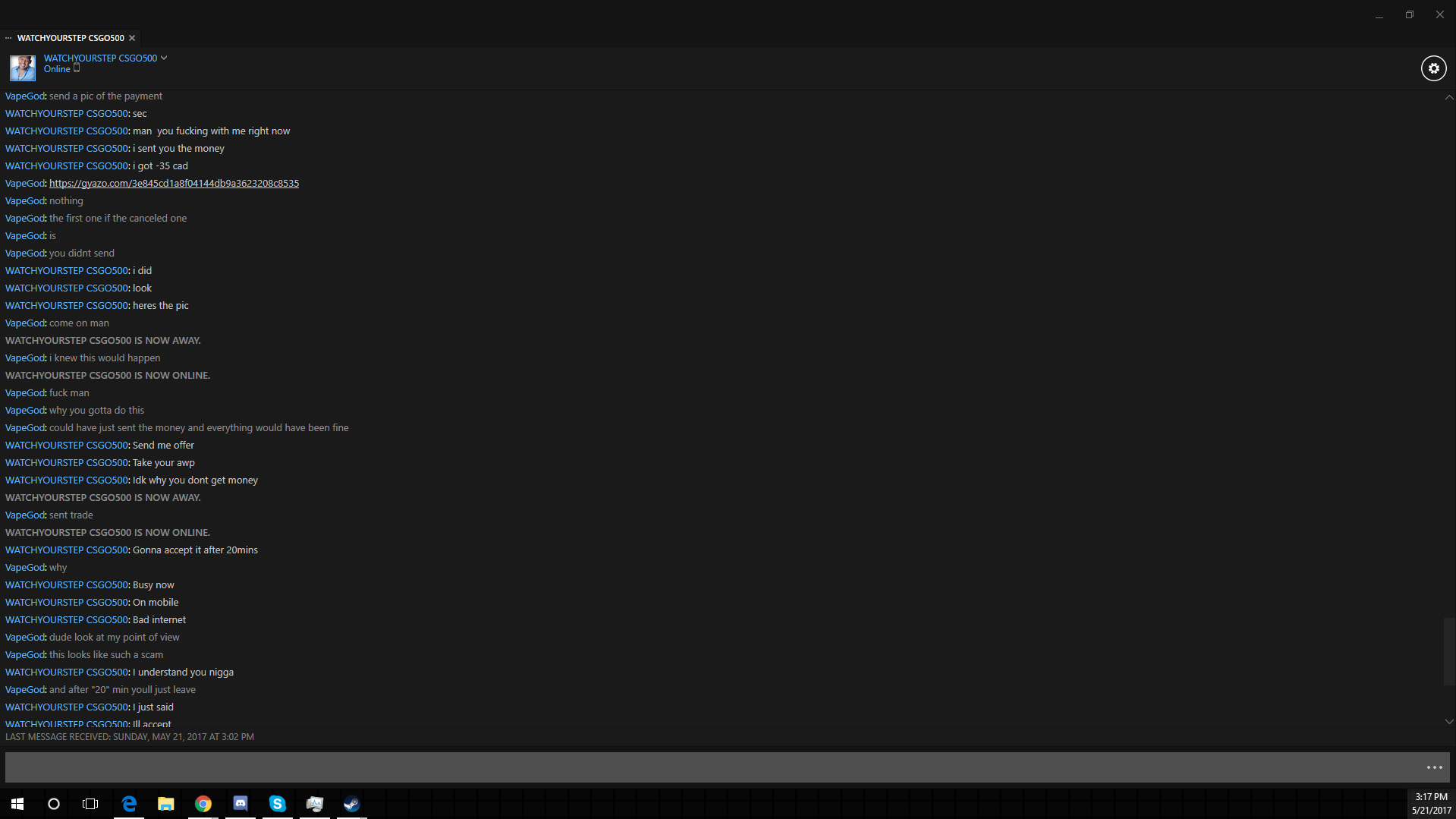Image resolution: width=1456 pixels, height=819 pixels.
Task: Restore down the Steam chat window
Action: point(1410,14)
